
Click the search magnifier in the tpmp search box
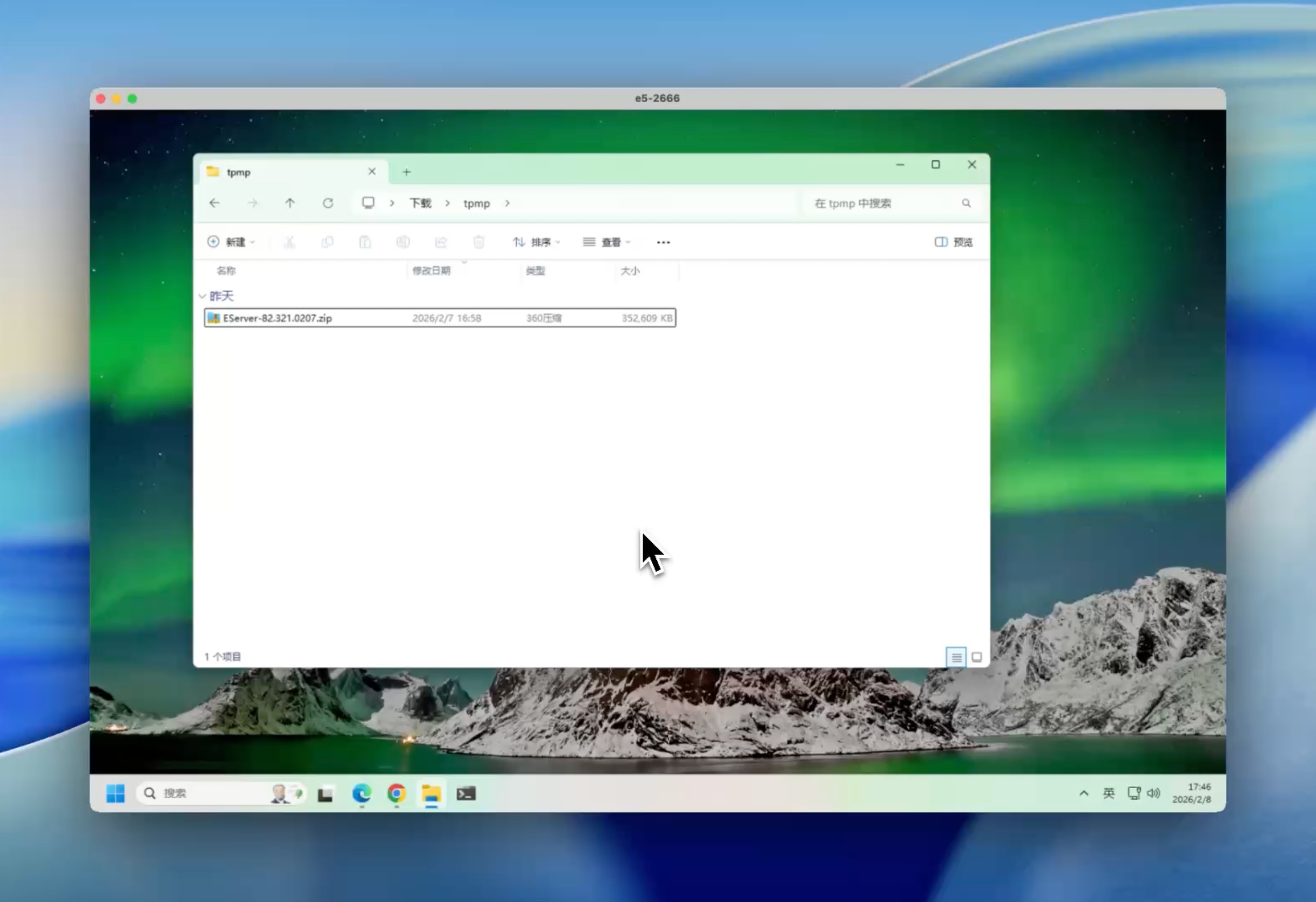(x=966, y=204)
